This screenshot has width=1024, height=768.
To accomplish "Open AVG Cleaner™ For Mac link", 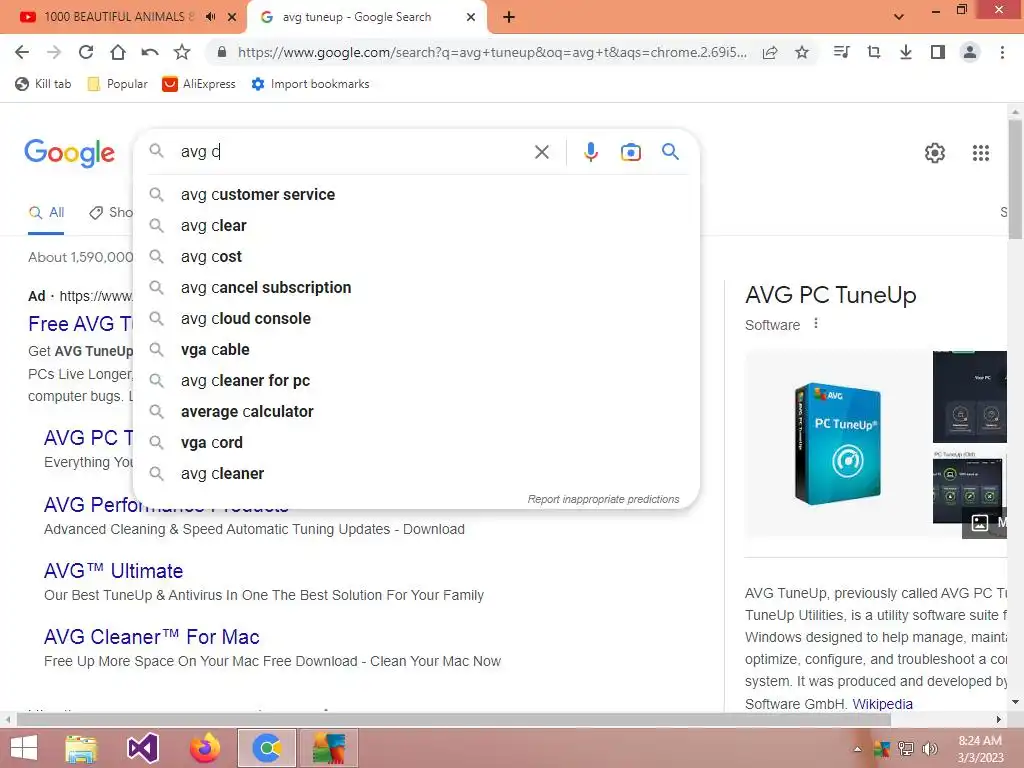I will coord(152,637).
